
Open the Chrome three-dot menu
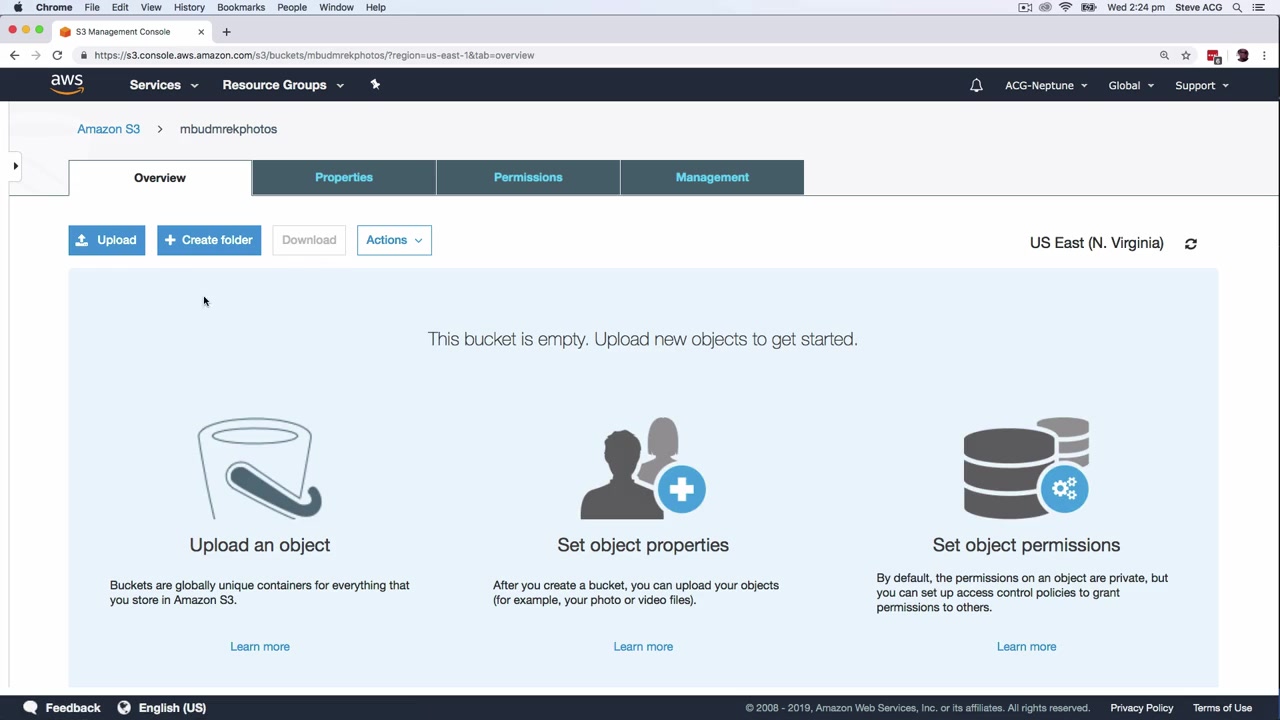1265,55
